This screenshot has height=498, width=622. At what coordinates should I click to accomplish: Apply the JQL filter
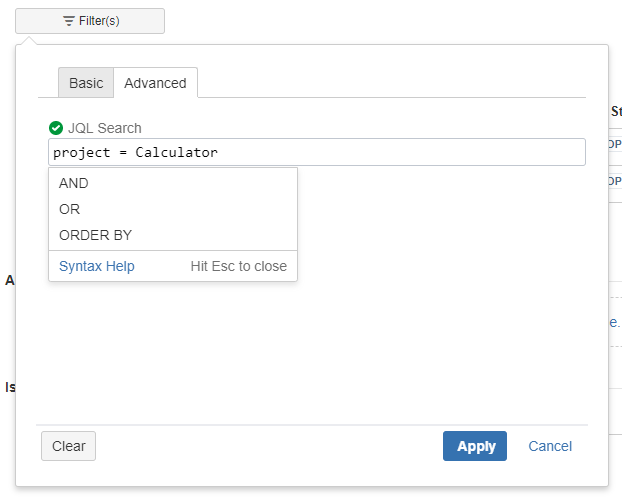(475, 446)
